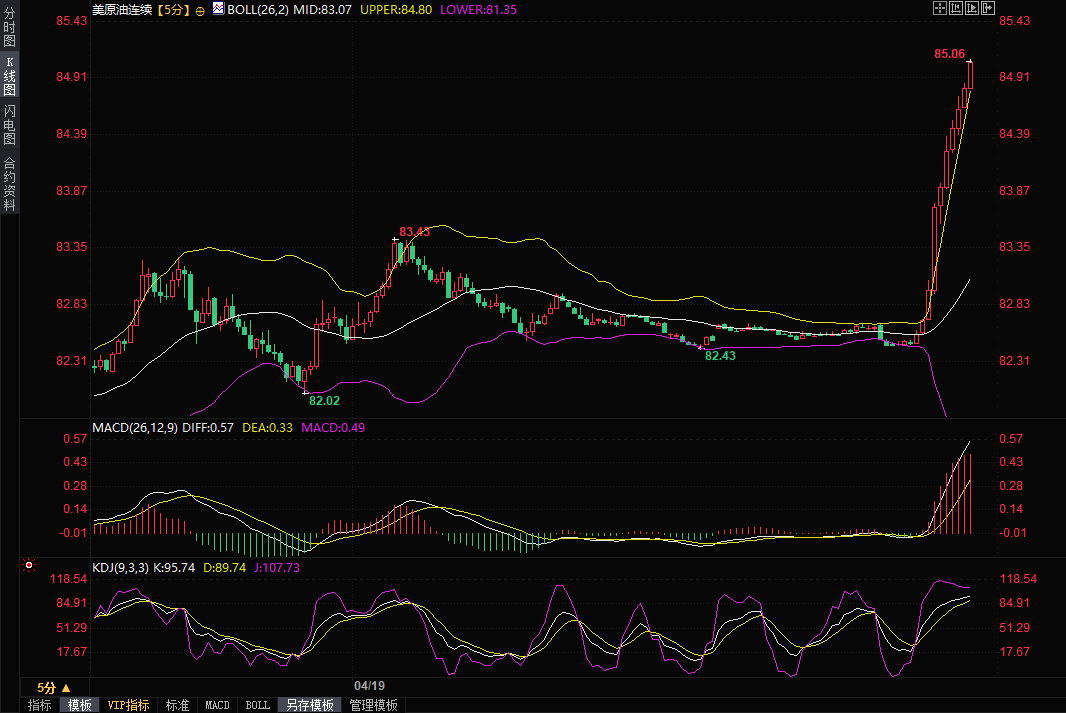The width and height of the screenshot is (1066, 713).
Task: Select the K线图 sidebar tab
Action: pos(9,76)
